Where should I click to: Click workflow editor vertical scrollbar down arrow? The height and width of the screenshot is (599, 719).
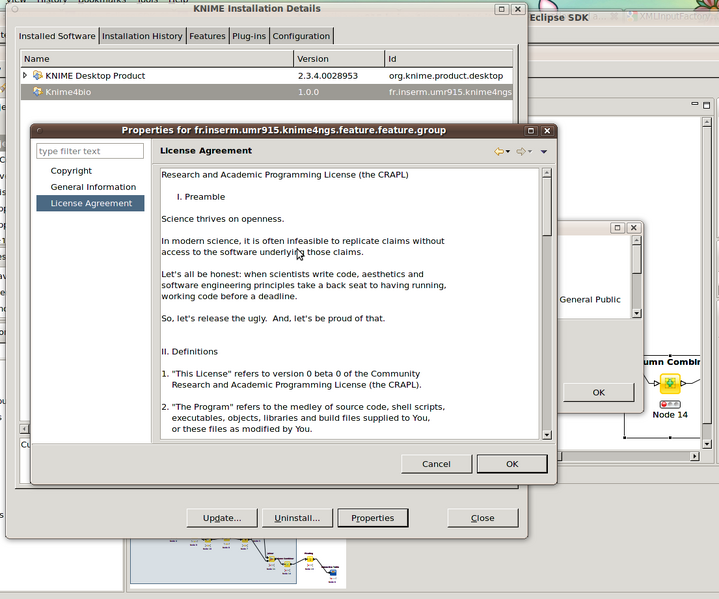pos(707,444)
